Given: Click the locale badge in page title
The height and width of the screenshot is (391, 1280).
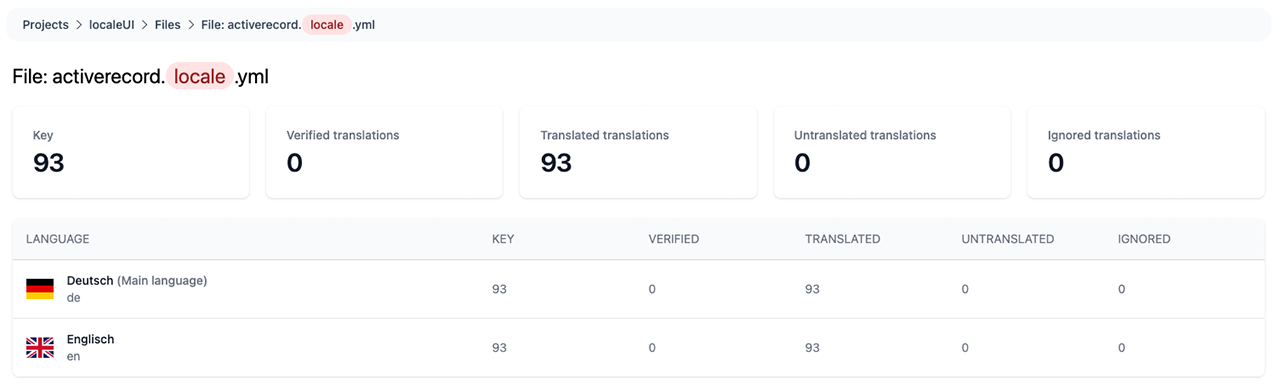Looking at the screenshot, I should click(x=200, y=76).
